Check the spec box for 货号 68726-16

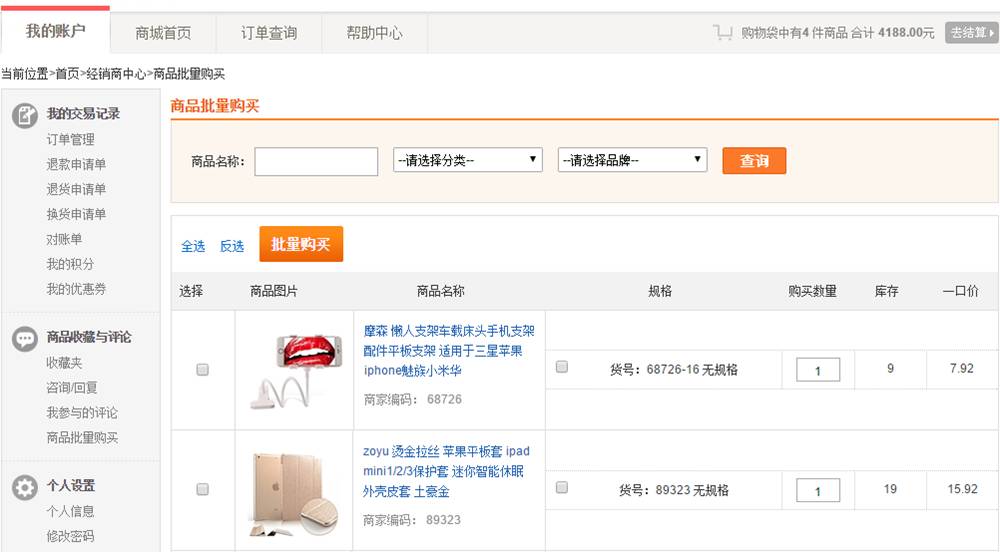(562, 367)
